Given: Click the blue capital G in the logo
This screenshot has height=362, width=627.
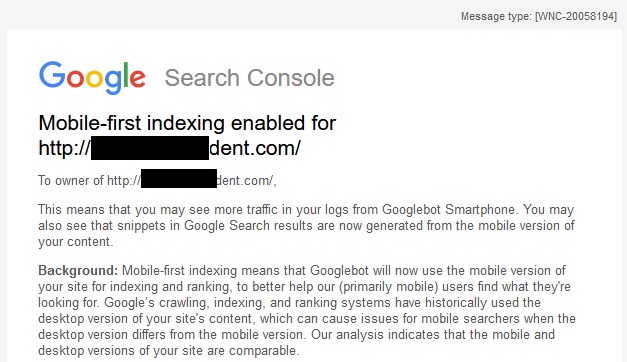Looking at the screenshot, I should [52, 74].
